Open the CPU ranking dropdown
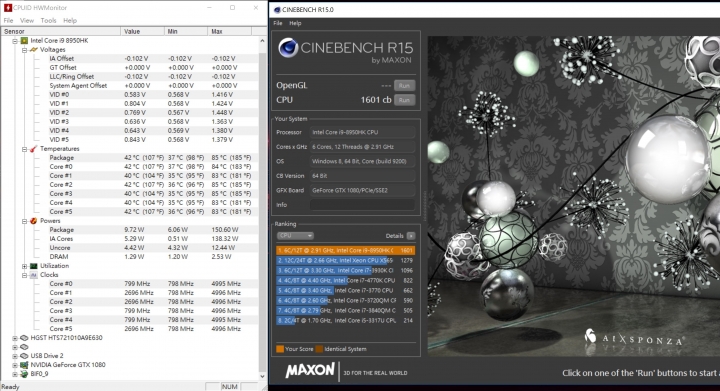 point(295,235)
